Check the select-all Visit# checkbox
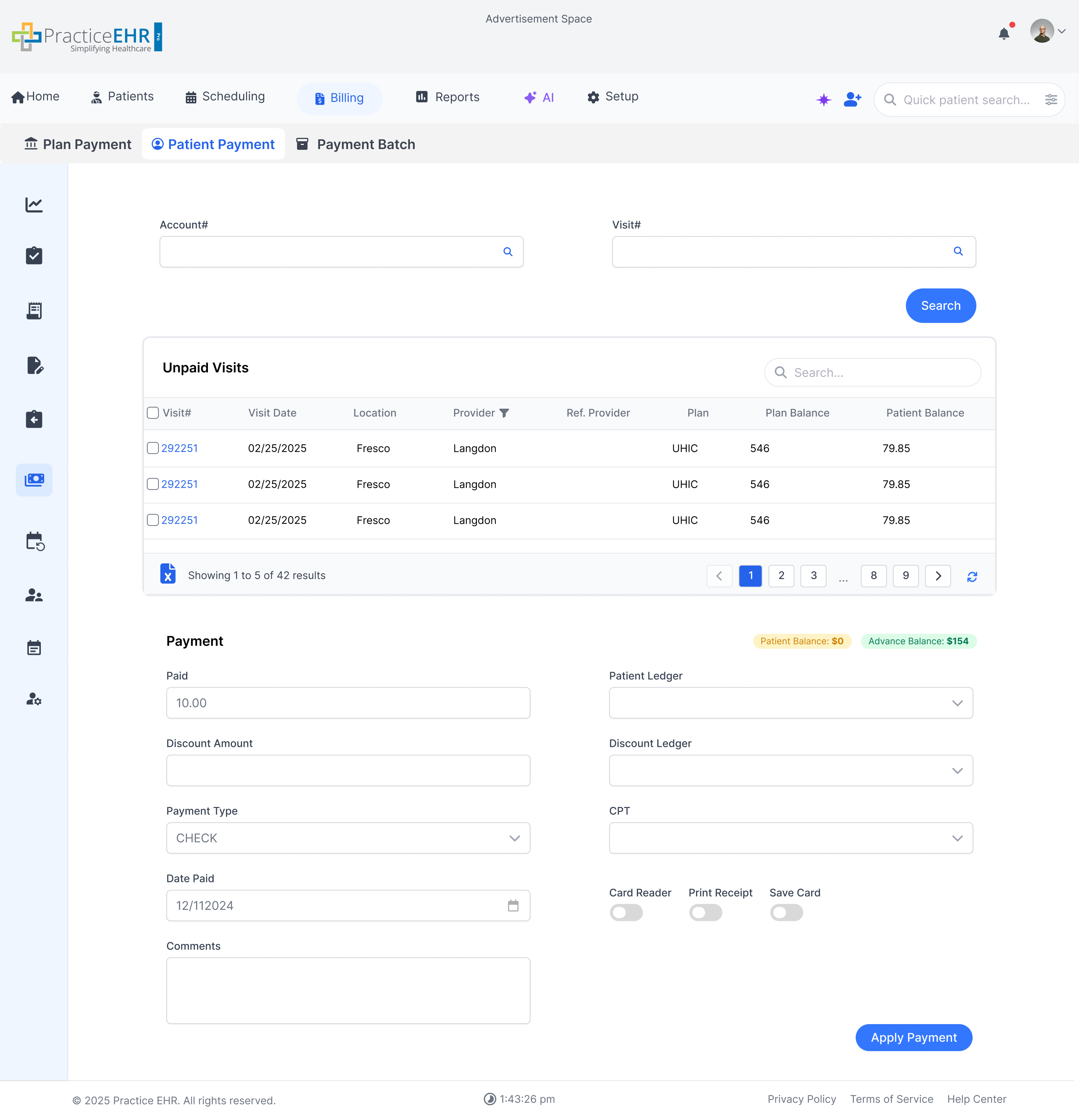This screenshot has height=1120, width=1079. (x=152, y=412)
